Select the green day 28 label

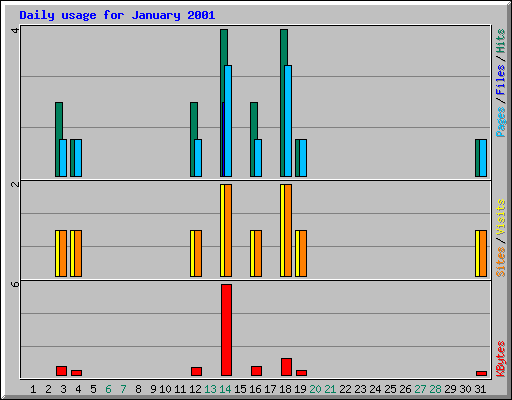coord(435,389)
